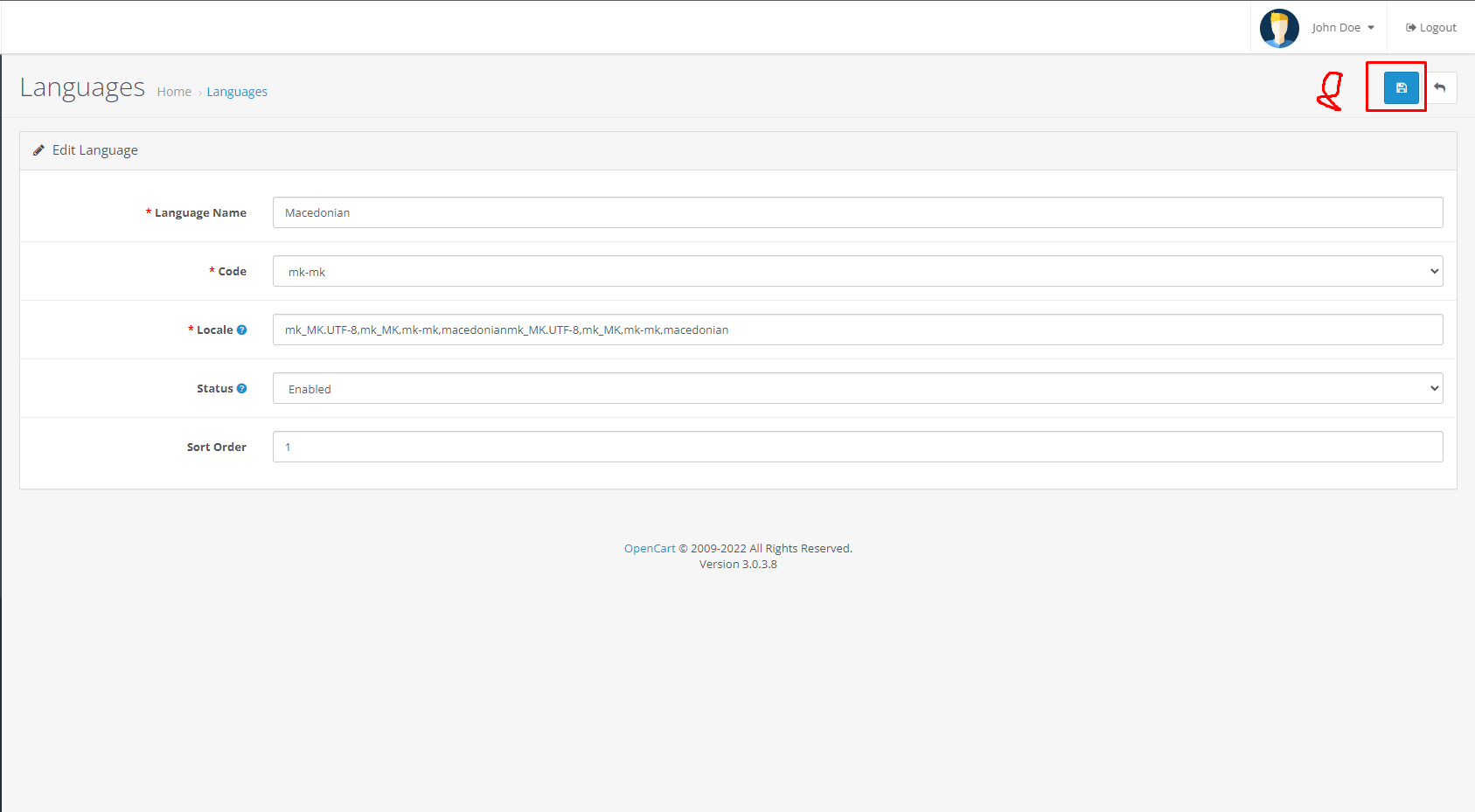This screenshot has height=812, width=1475.
Task: Click the Languages page heading
Action: 82,87
